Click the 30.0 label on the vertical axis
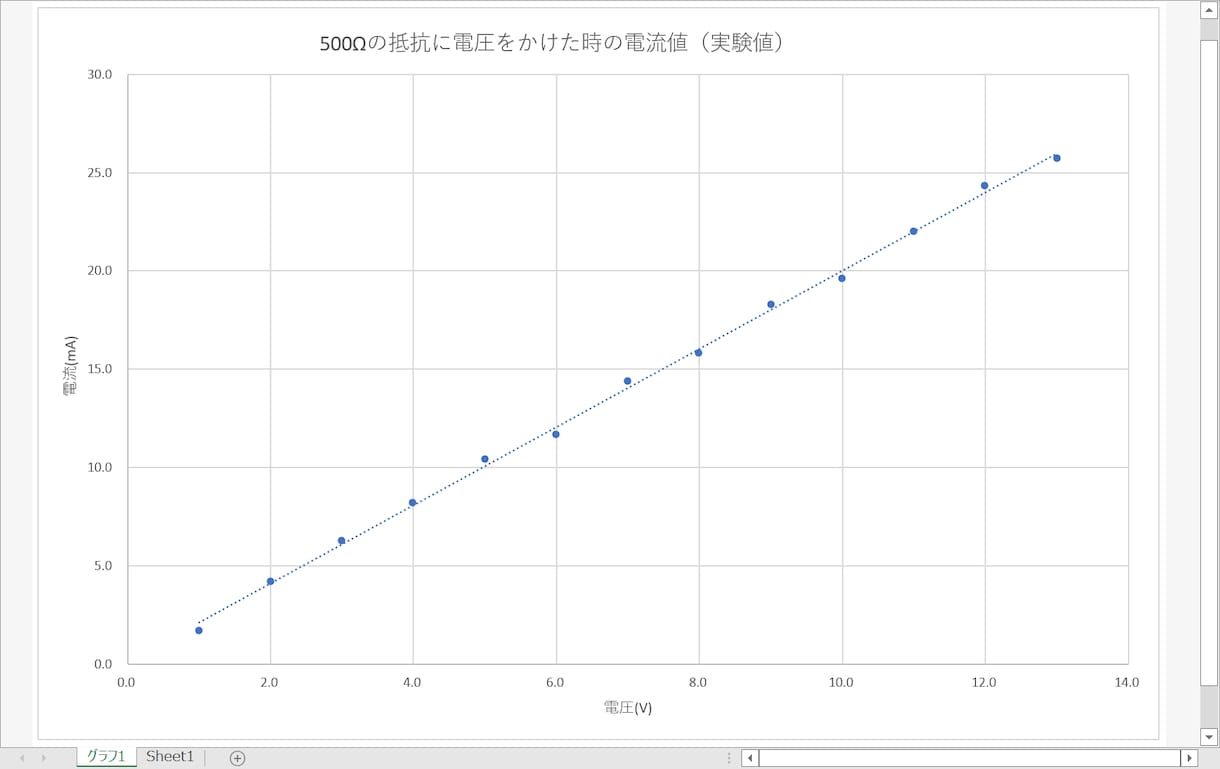Image resolution: width=1220 pixels, height=769 pixels. tap(99, 75)
